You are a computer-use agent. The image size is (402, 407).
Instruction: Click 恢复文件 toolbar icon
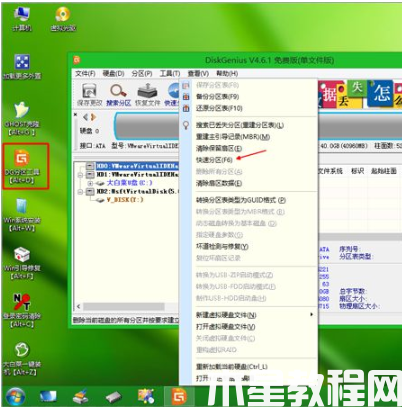point(148,94)
